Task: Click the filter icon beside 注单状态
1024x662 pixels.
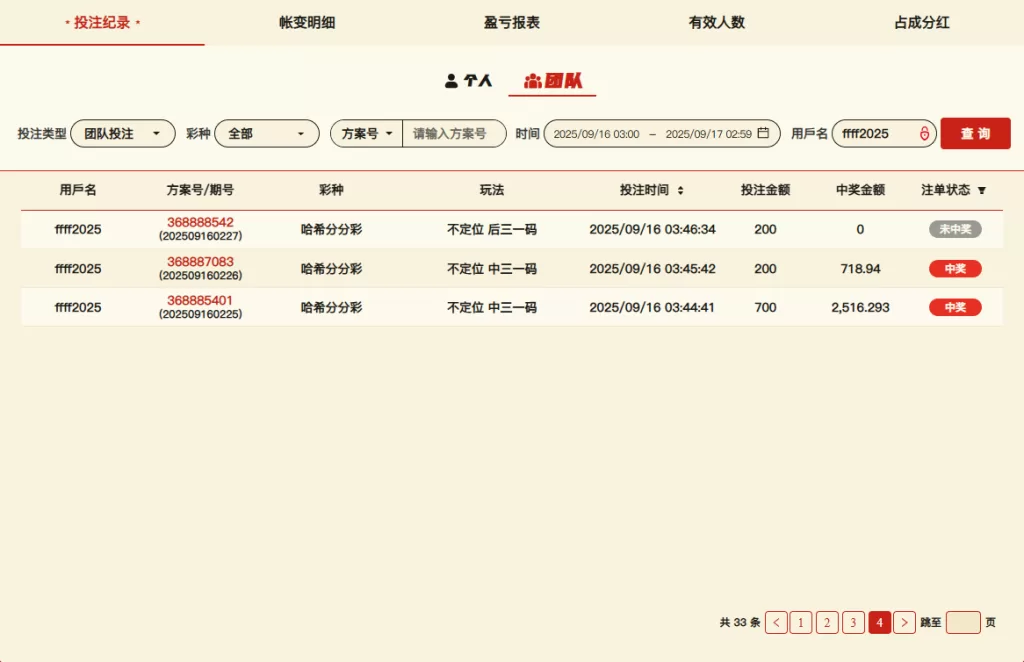Action: tap(981, 190)
